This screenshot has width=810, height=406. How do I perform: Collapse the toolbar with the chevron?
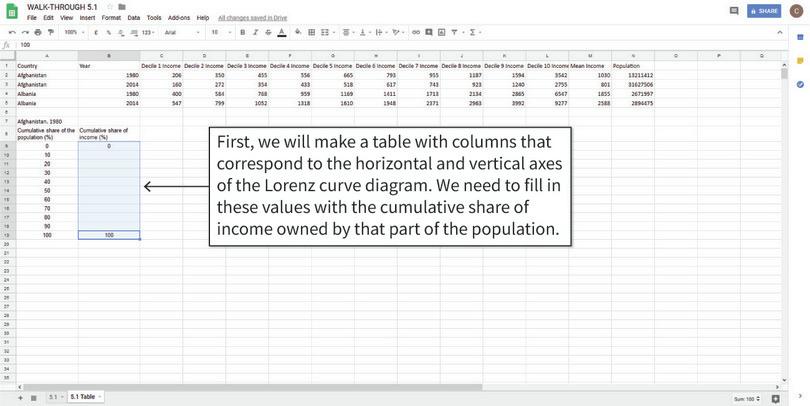click(x=780, y=32)
